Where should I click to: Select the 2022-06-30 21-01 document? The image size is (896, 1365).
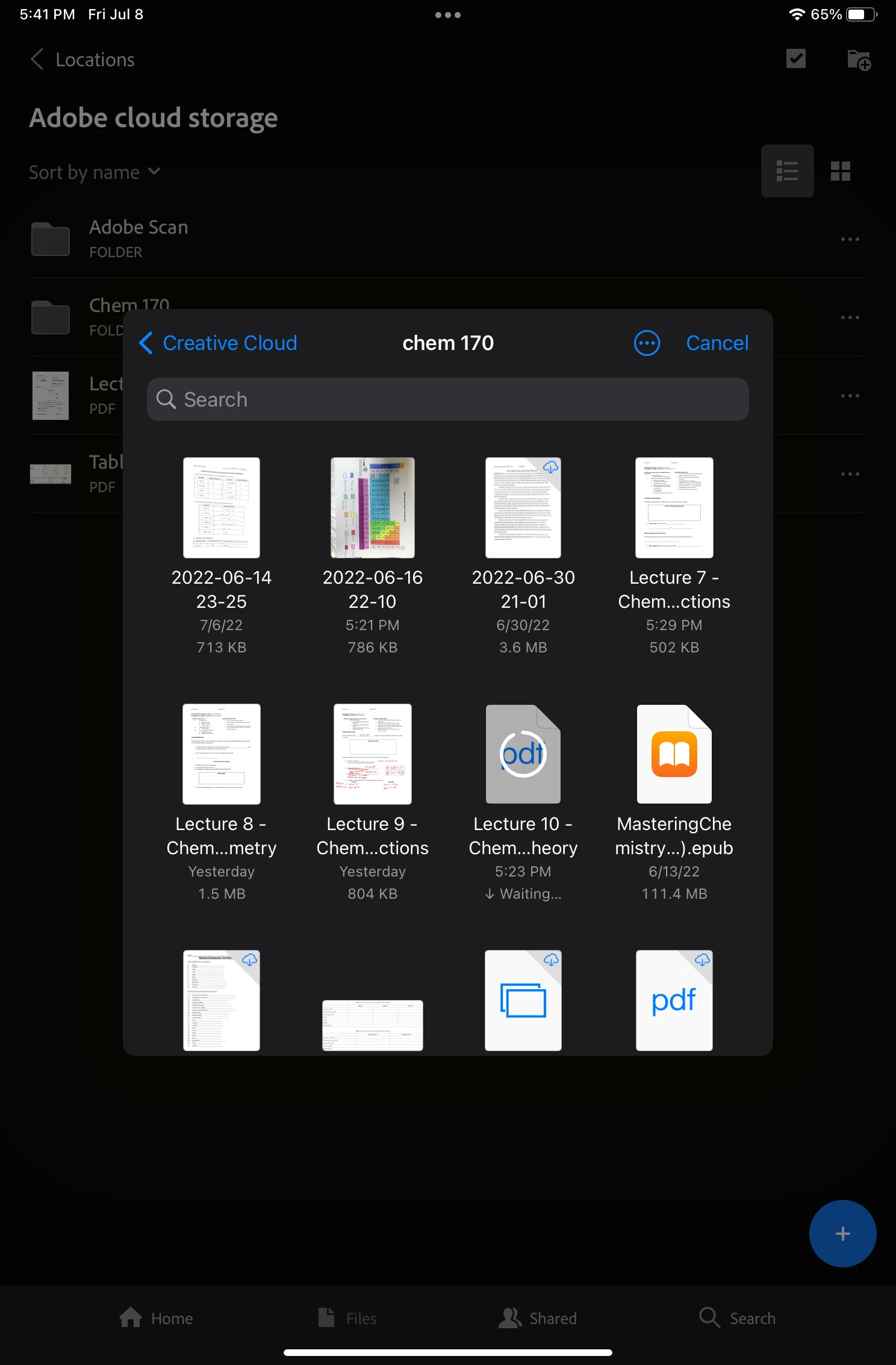pos(523,507)
